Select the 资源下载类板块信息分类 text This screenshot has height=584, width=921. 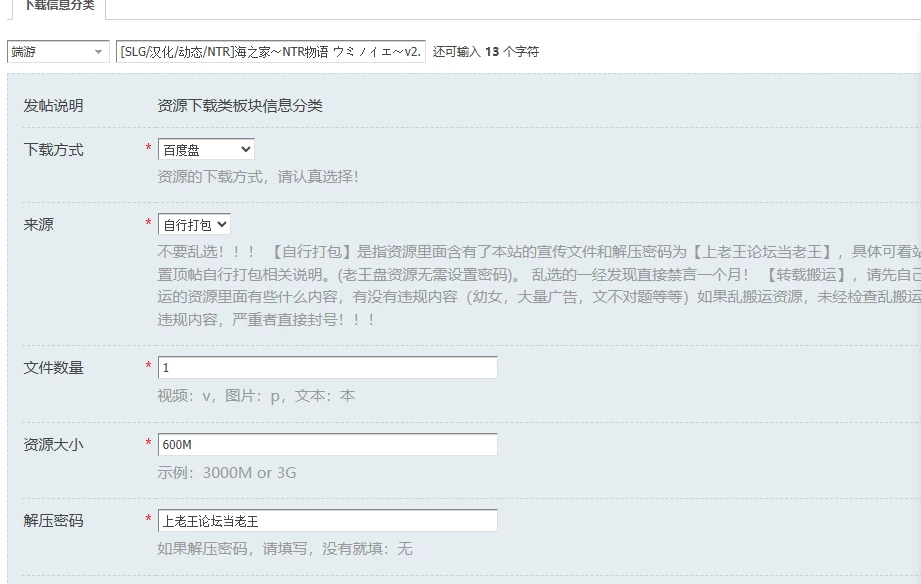pyautogui.click(x=240, y=106)
